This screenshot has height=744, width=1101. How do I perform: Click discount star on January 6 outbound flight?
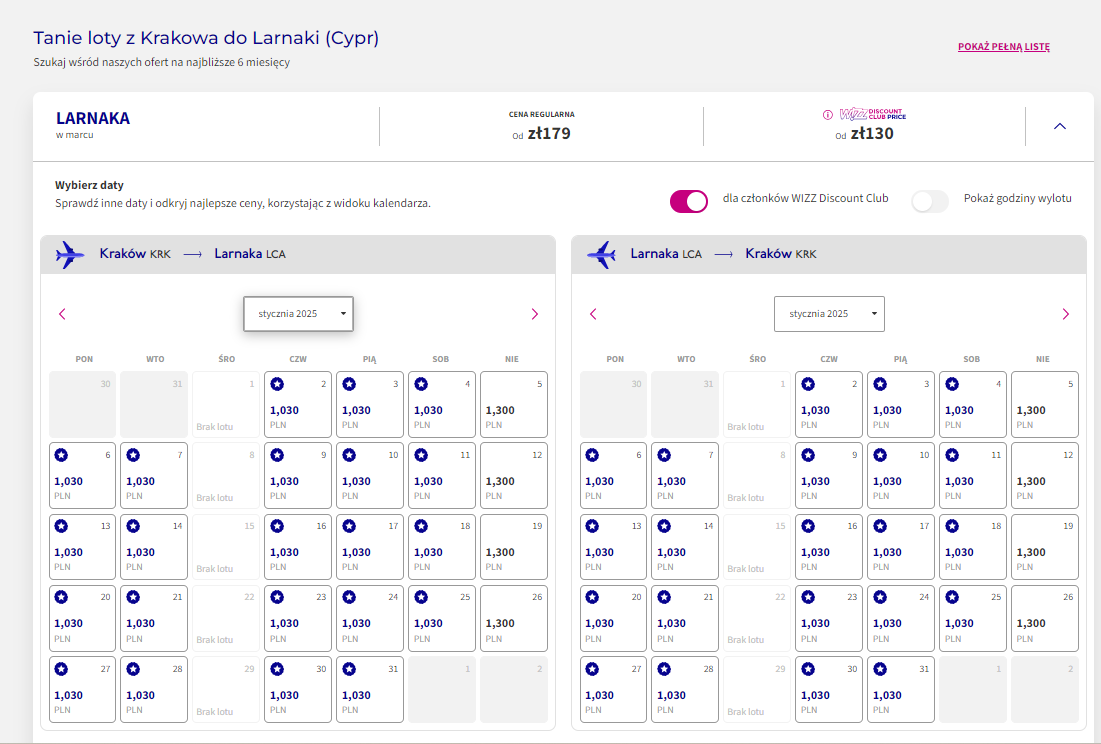coord(62,455)
